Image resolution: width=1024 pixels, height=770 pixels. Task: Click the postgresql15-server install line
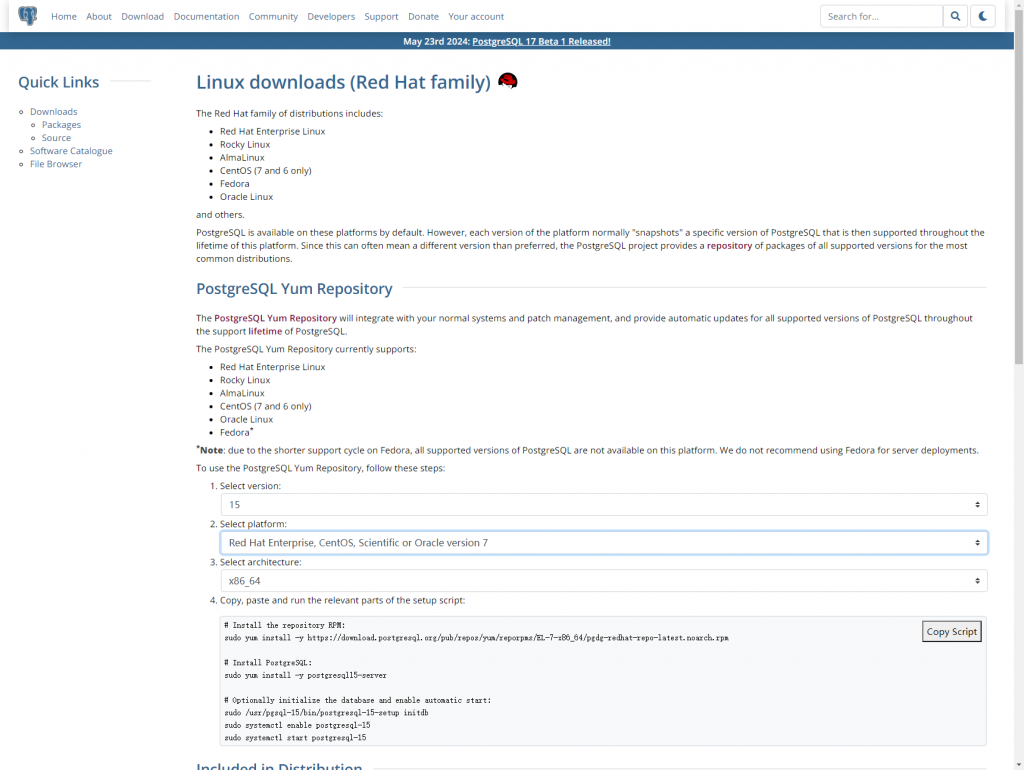pos(306,675)
